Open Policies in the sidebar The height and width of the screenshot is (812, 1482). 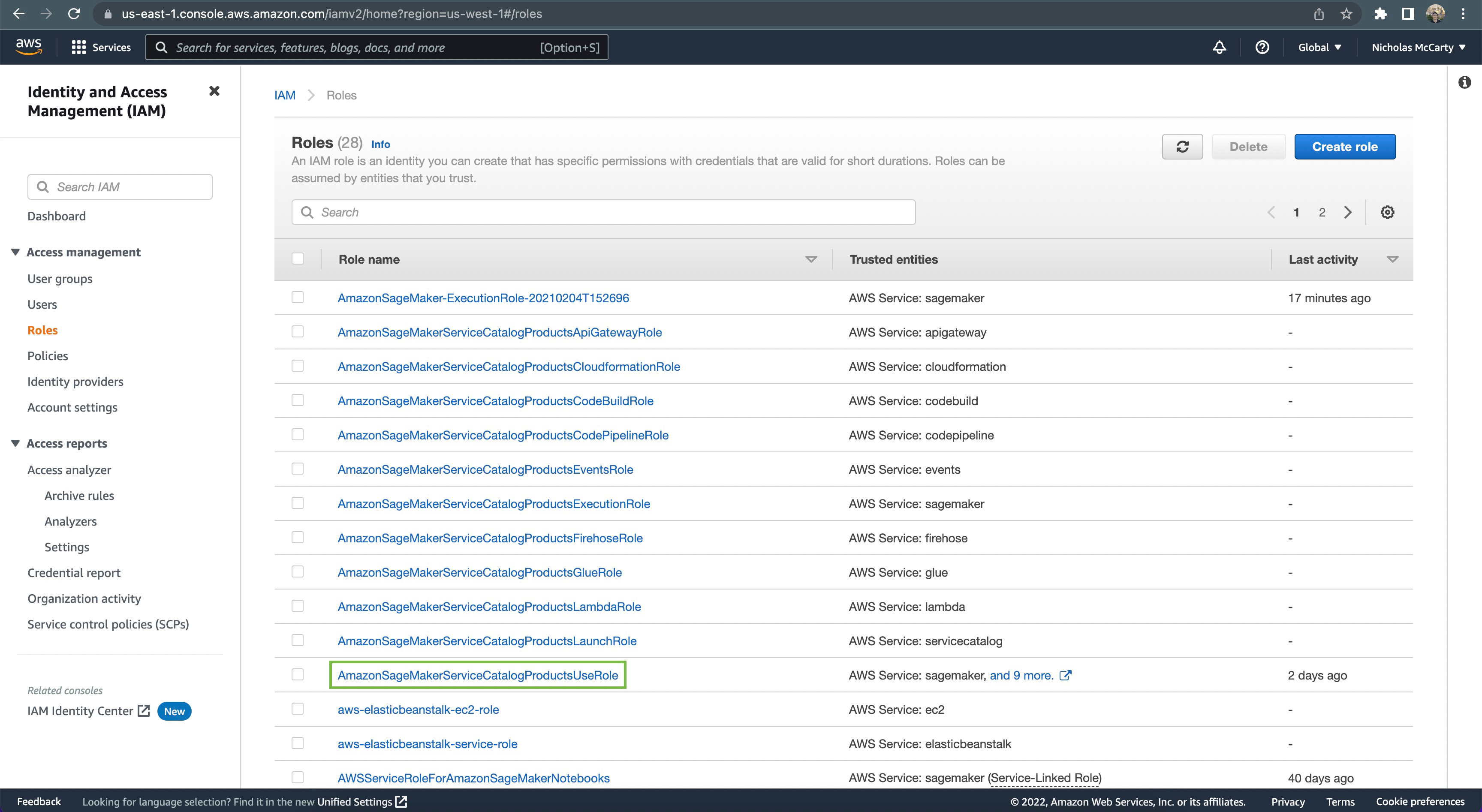tap(48, 355)
